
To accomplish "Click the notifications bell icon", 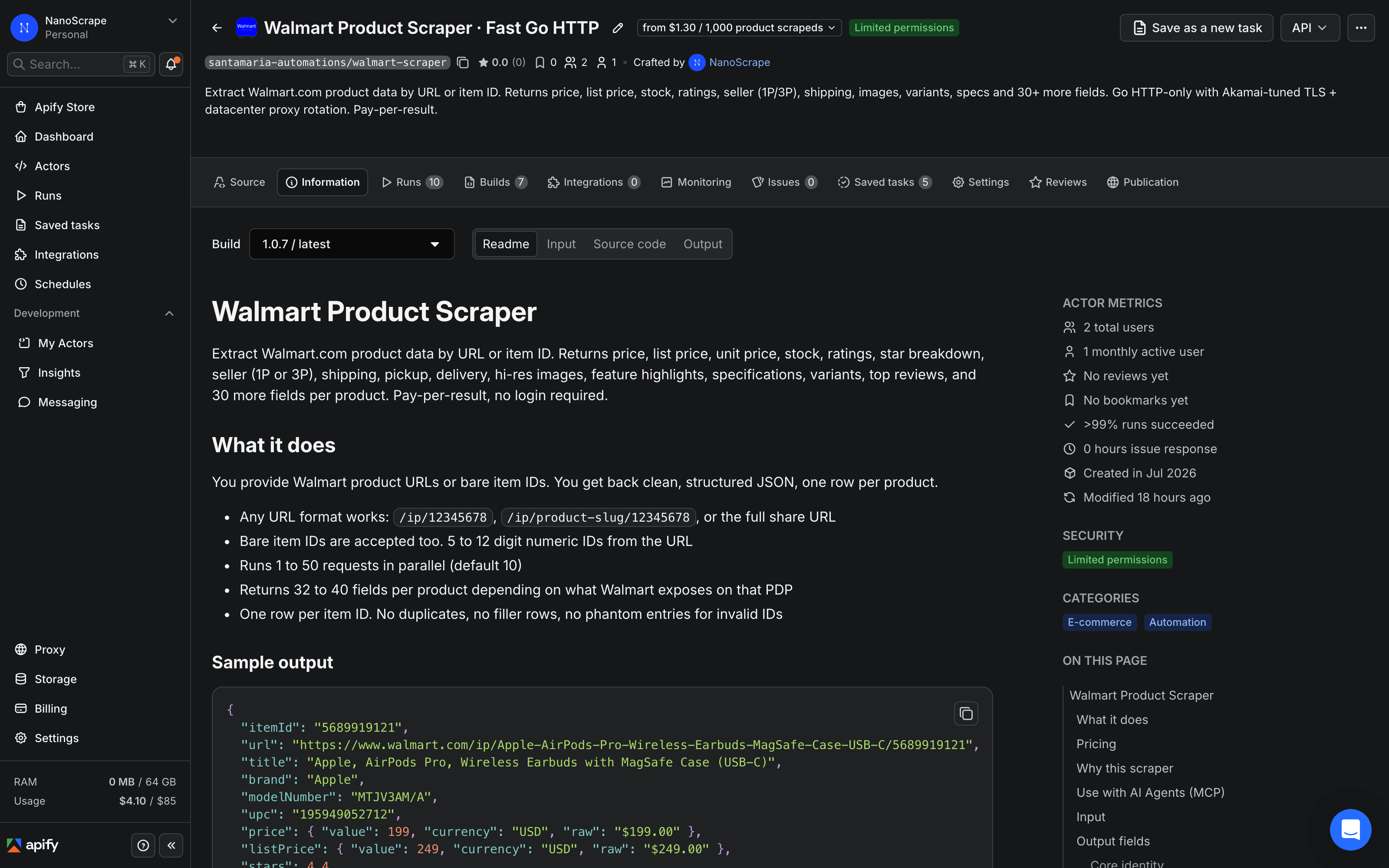I will [x=171, y=64].
